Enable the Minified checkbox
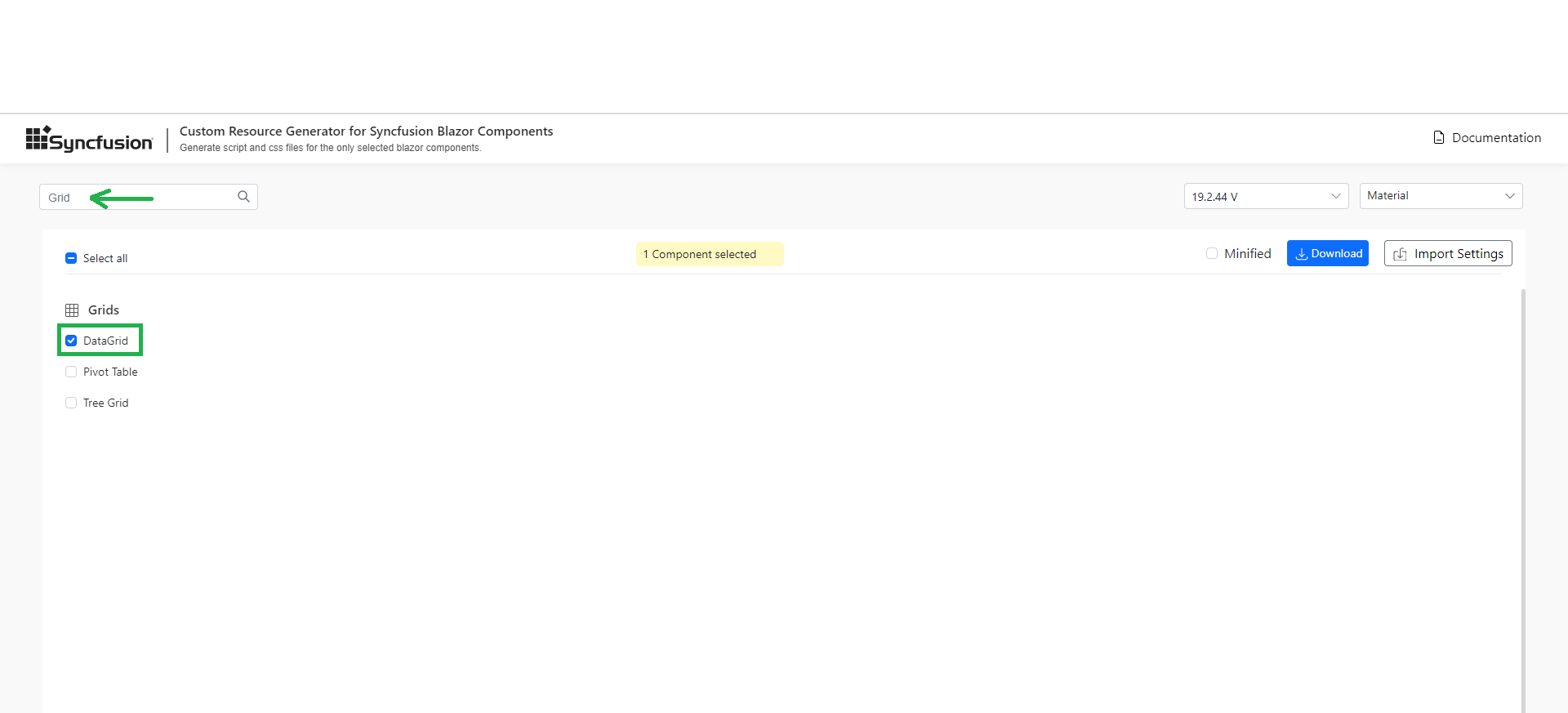The height and width of the screenshot is (713, 1568). pos(1212,253)
